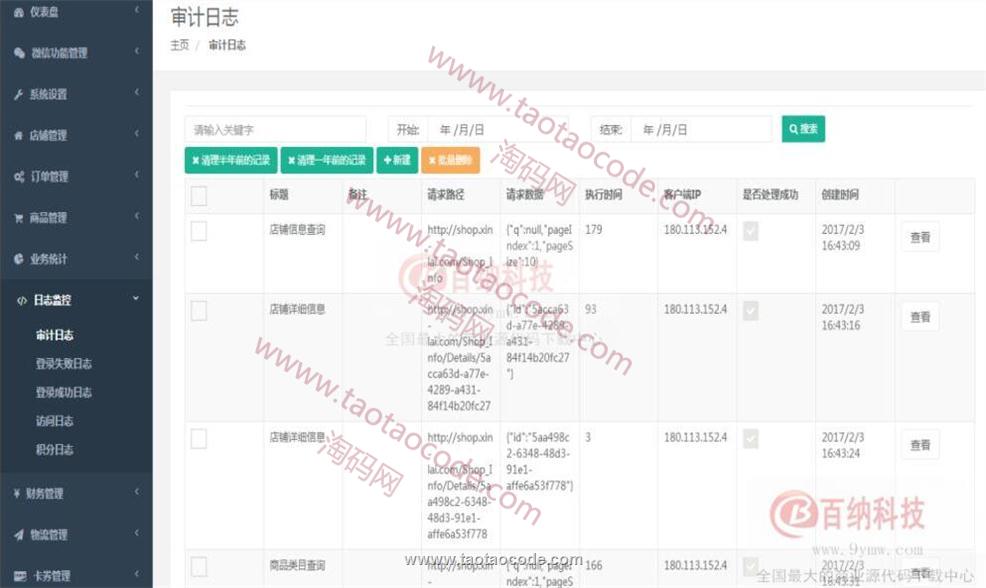Expand the 财务管理 submenu arrow

point(136,493)
